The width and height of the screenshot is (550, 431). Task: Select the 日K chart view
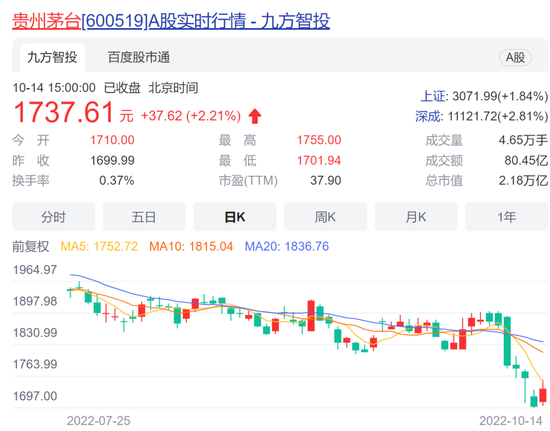[x=235, y=217]
